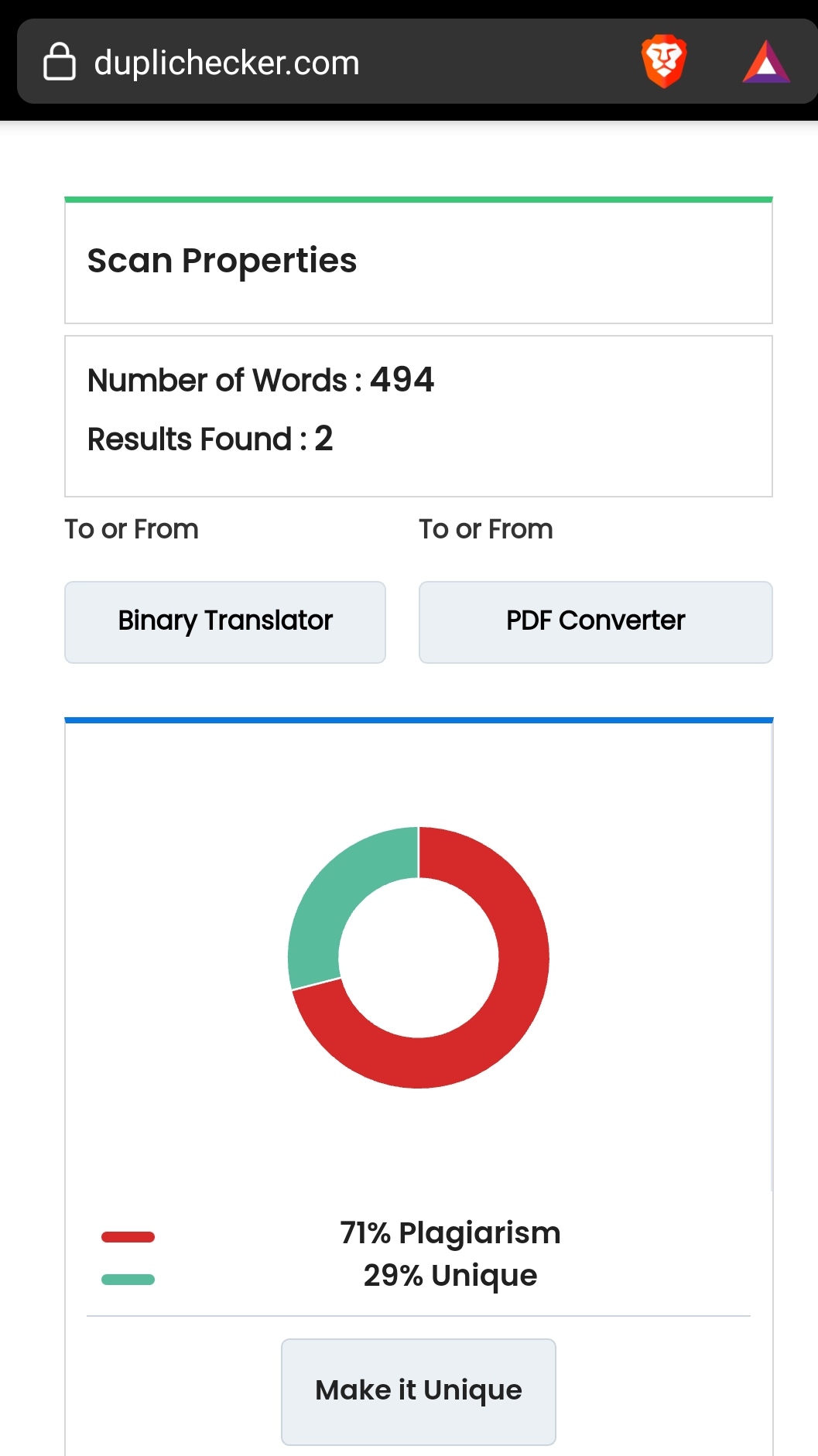Click the Make it Unique button
This screenshot has width=818, height=1456.
click(418, 1391)
